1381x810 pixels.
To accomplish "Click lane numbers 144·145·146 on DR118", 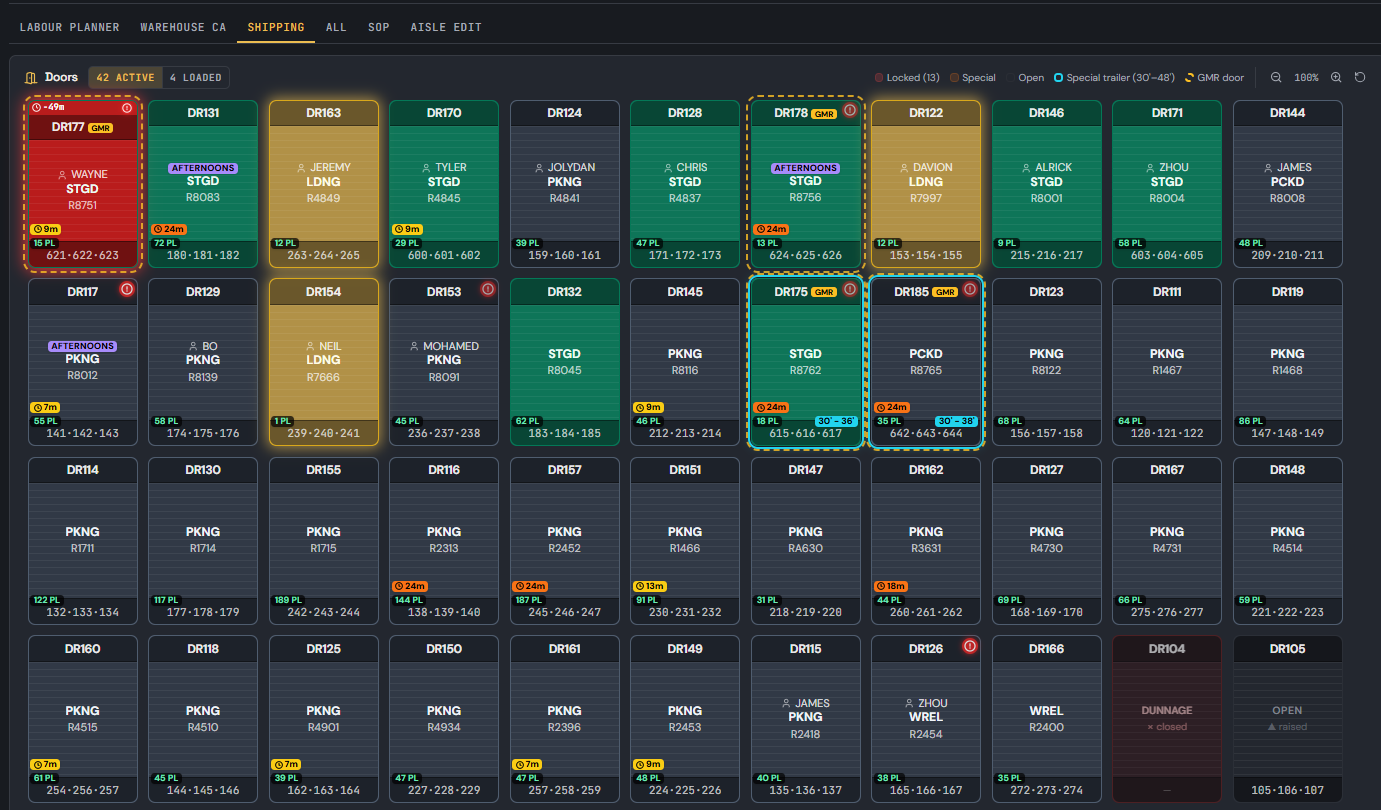I will point(203,791).
